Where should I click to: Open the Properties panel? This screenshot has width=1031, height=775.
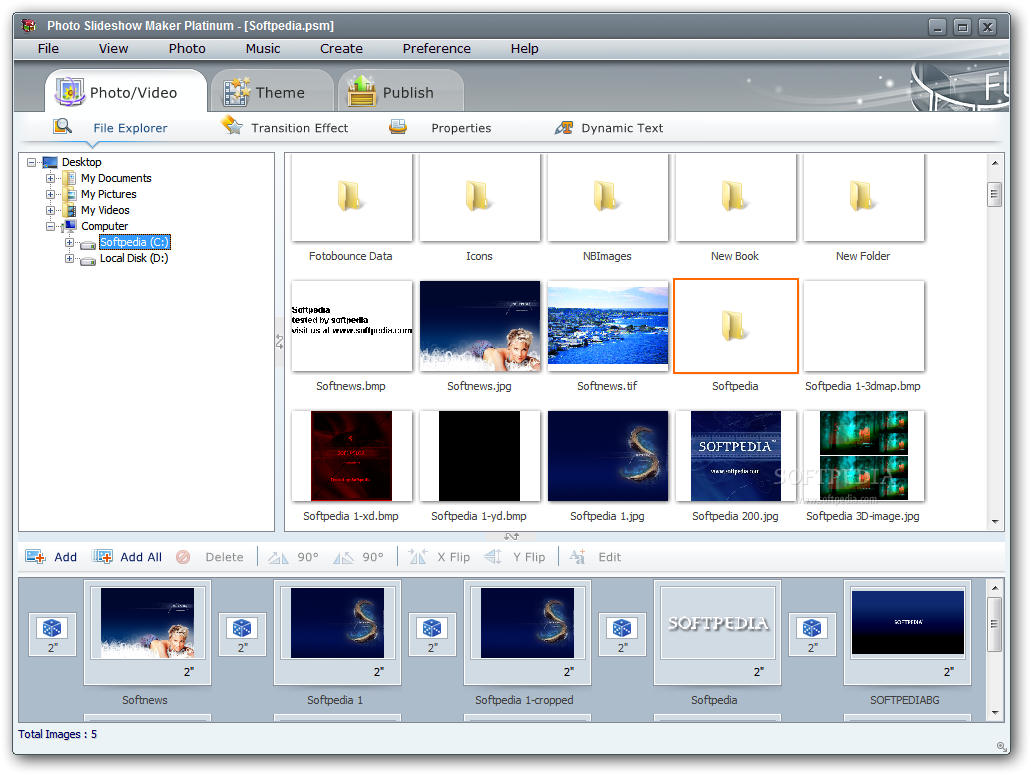[441, 128]
